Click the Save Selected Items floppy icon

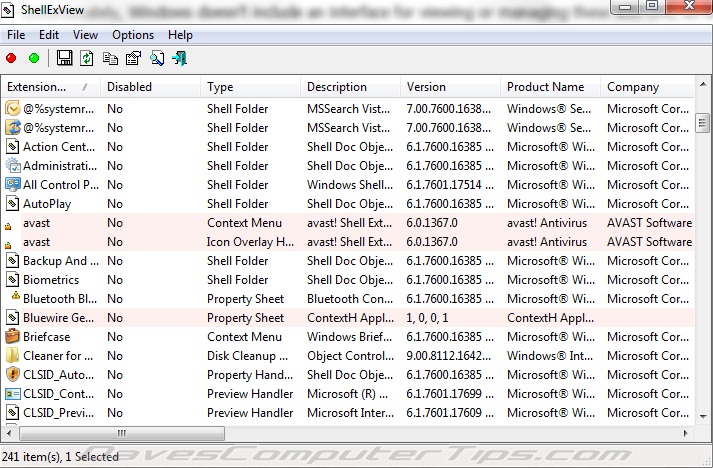tap(64, 58)
